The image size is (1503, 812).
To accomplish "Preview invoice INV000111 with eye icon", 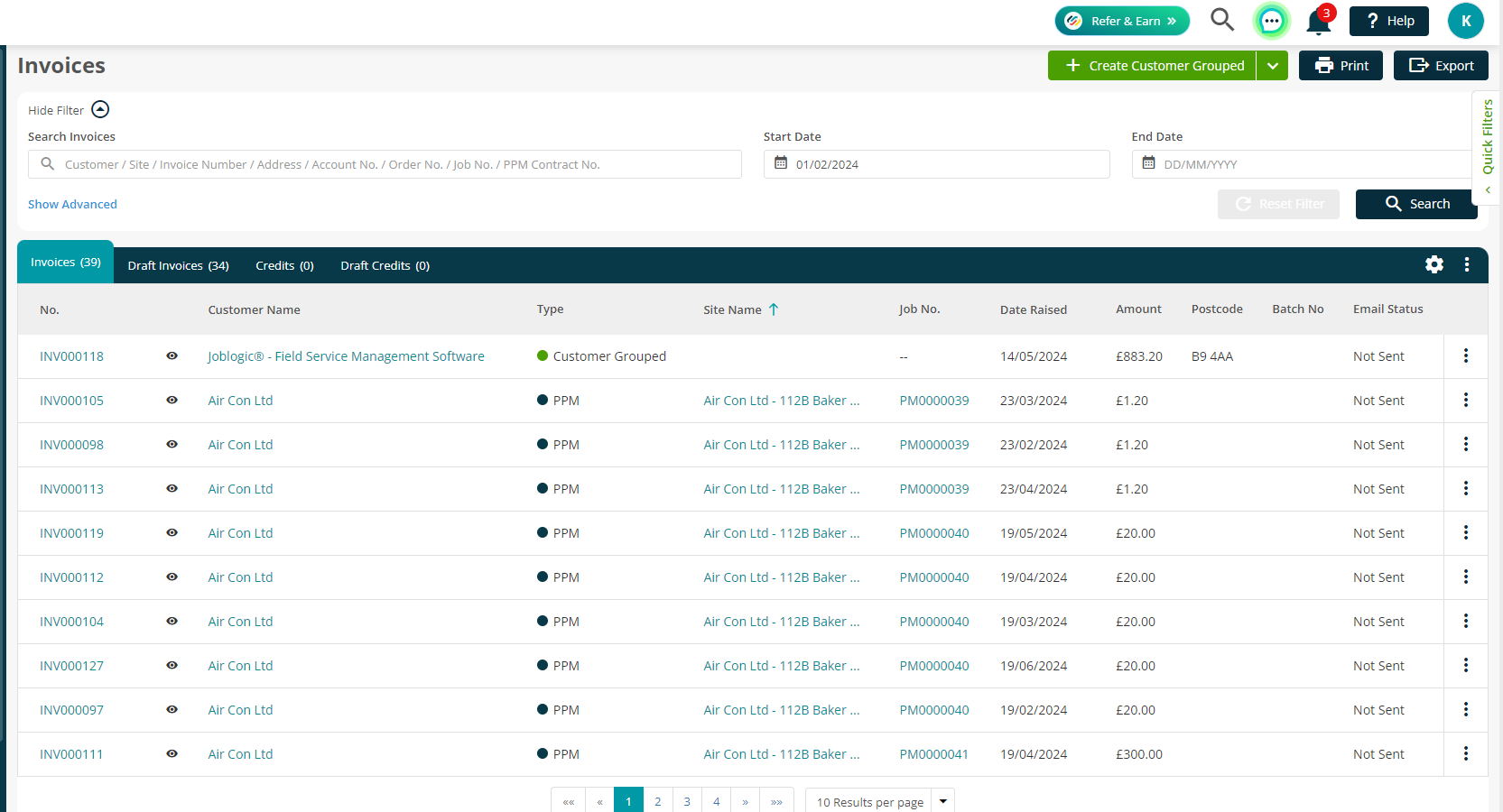I will tap(172, 753).
